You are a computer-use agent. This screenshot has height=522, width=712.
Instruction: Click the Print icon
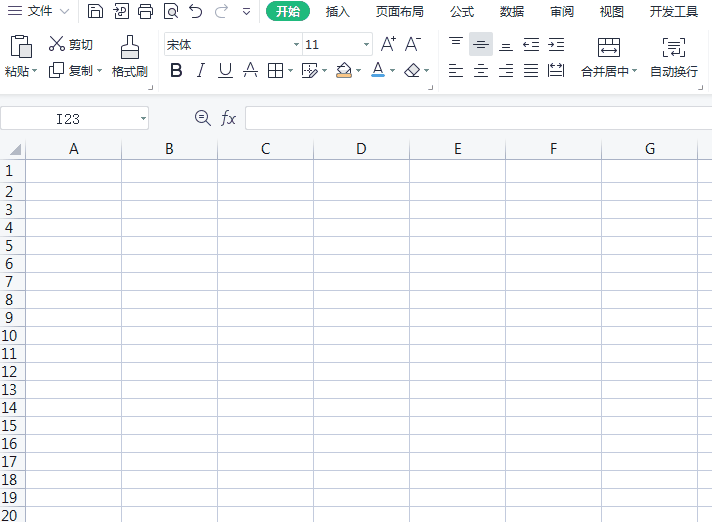coord(145,11)
